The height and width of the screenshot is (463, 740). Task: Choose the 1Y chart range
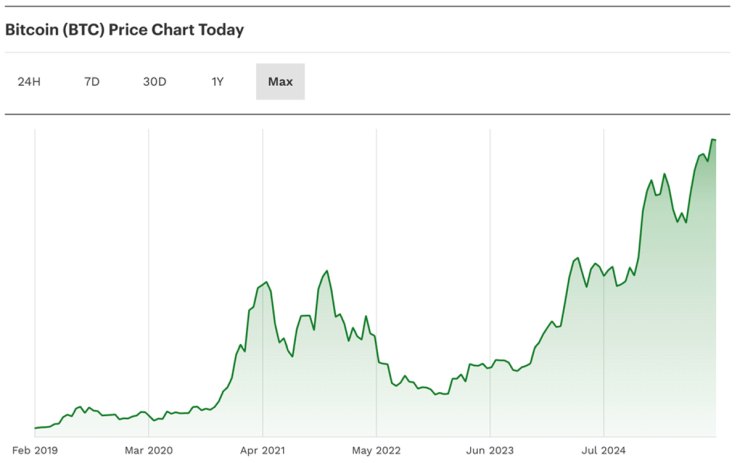point(217,82)
